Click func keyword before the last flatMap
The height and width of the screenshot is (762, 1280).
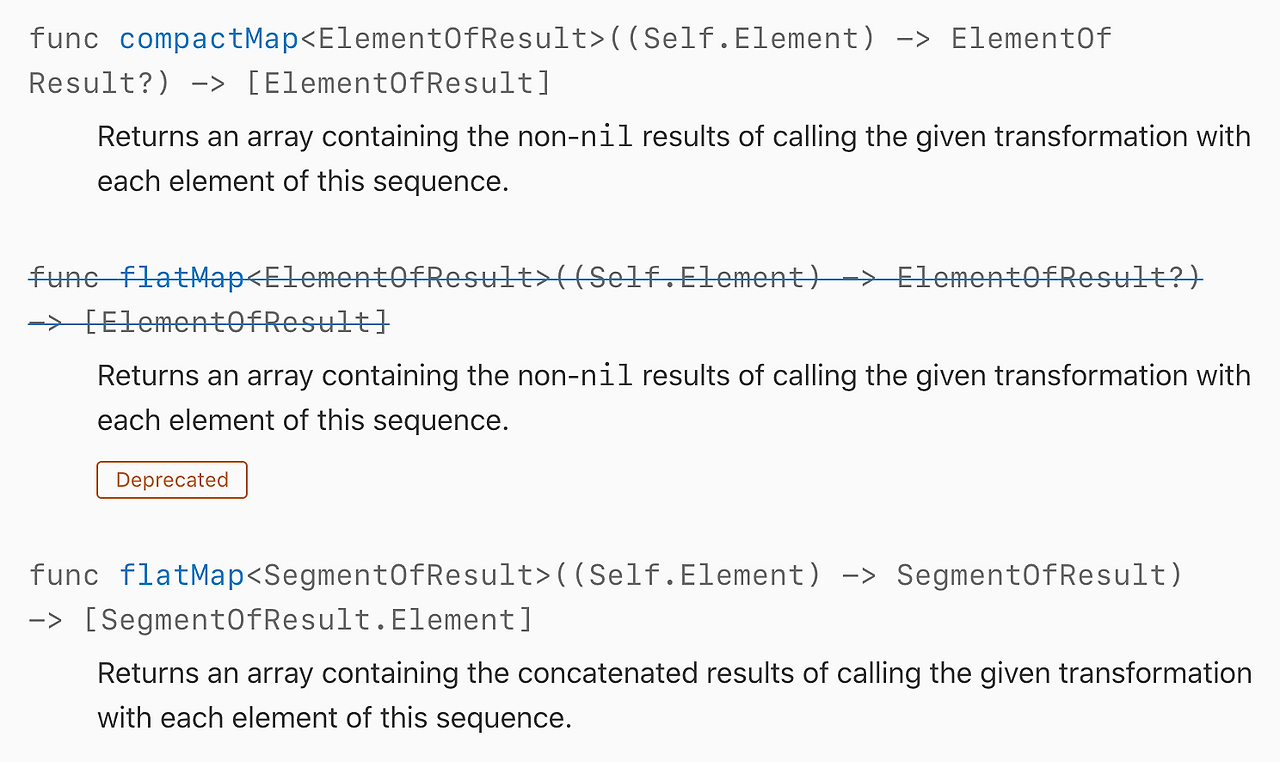tap(64, 575)
